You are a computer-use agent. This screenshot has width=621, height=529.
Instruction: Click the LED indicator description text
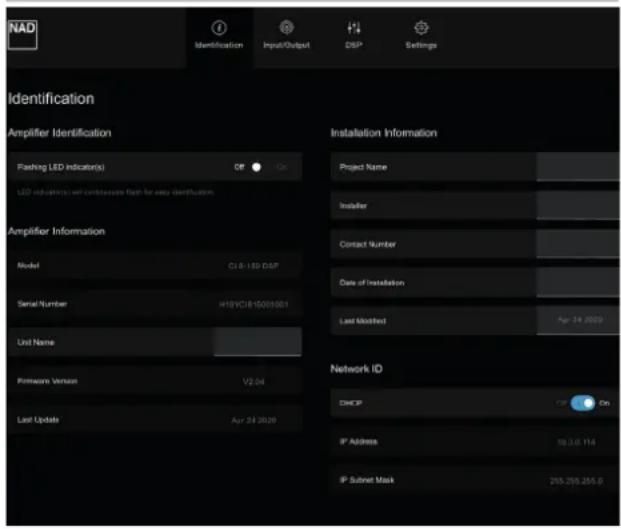pyautogui.click(x=115, y=192)
